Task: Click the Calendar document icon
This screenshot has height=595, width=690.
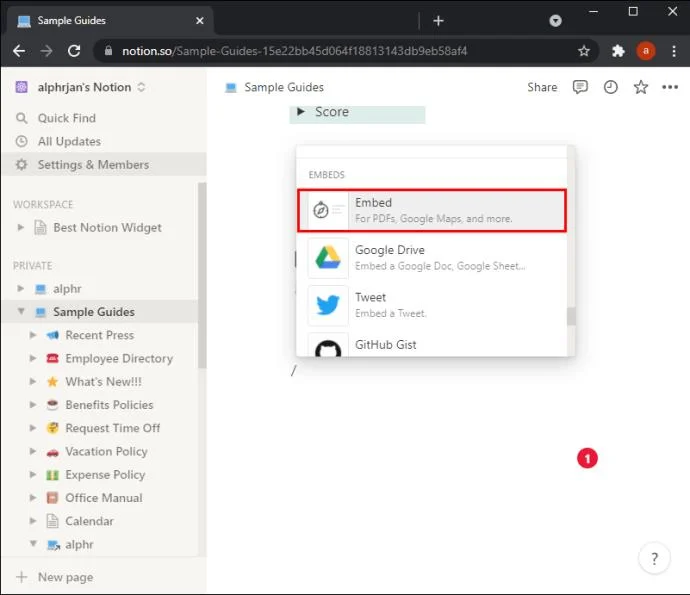Action: [x=52, y=521]
